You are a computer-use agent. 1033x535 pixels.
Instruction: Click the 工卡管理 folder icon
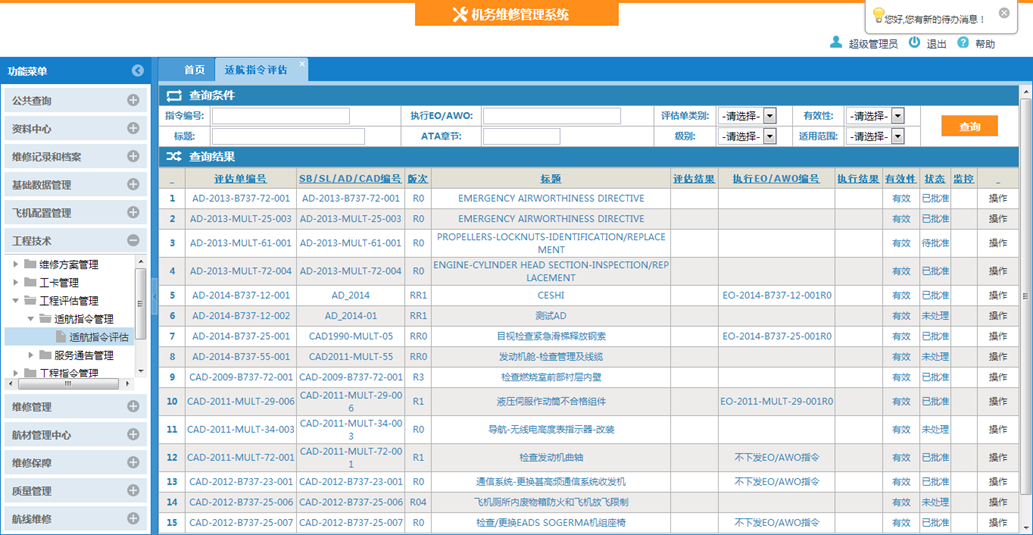[30, 283]
